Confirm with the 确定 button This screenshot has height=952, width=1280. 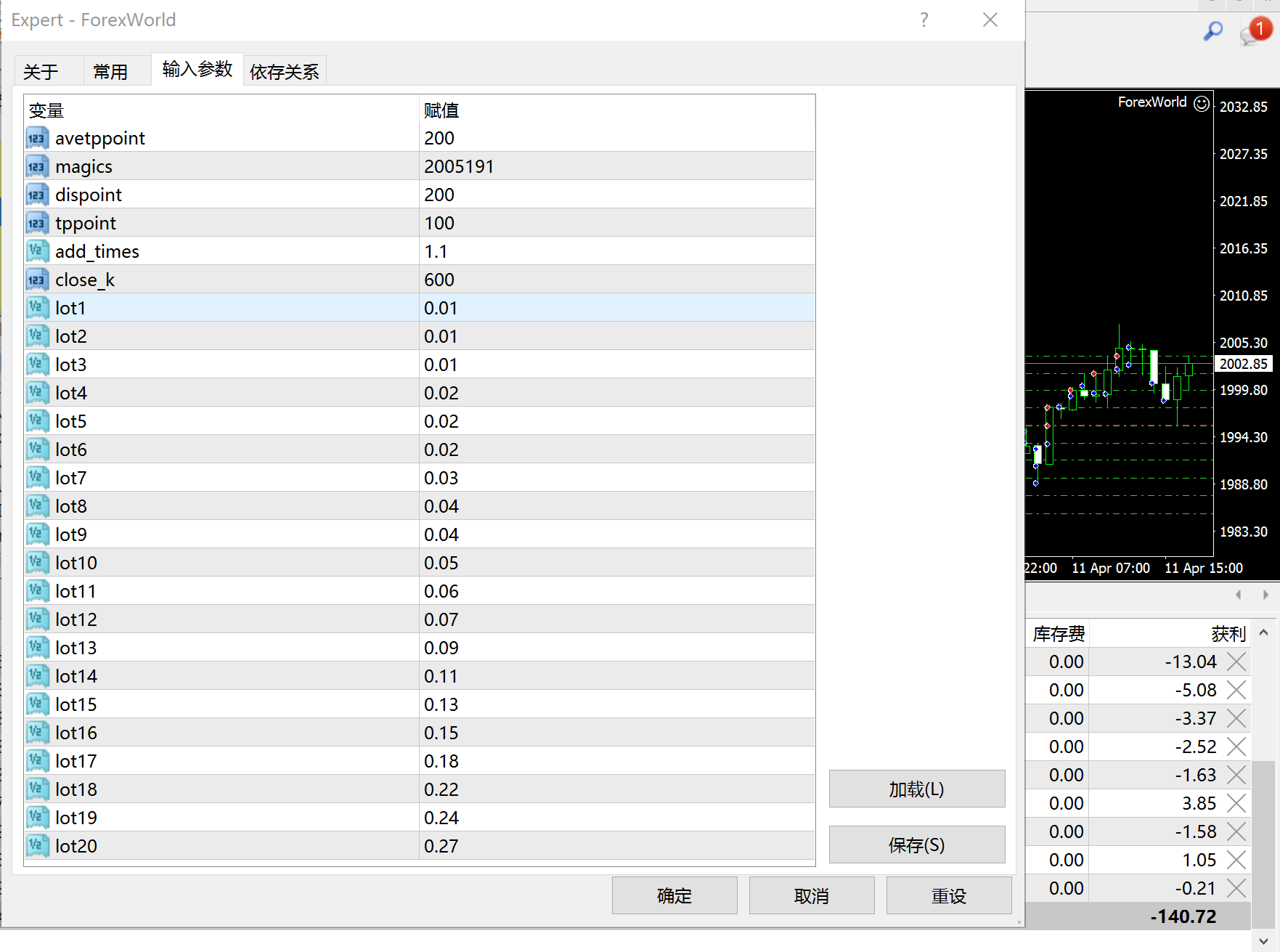(674, 895)
